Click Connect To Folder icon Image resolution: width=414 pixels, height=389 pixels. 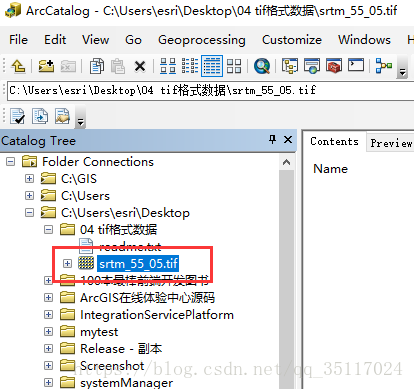[x=46, y=66]
